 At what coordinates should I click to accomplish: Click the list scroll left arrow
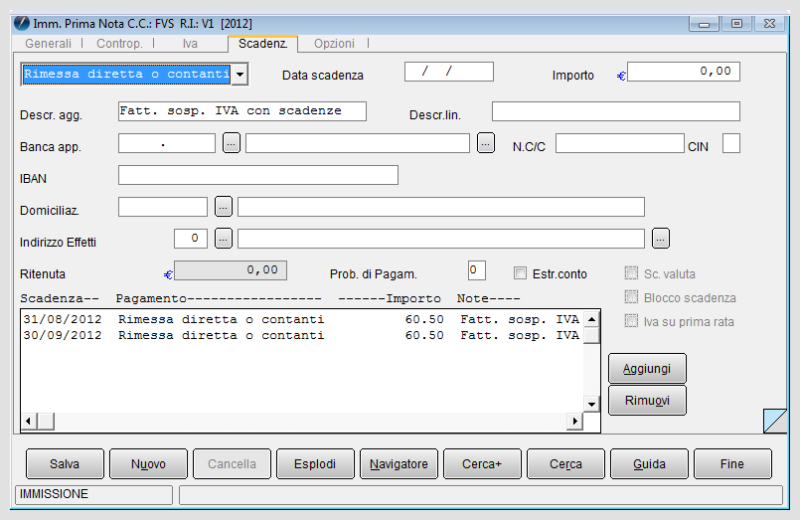tap(29, 422)
